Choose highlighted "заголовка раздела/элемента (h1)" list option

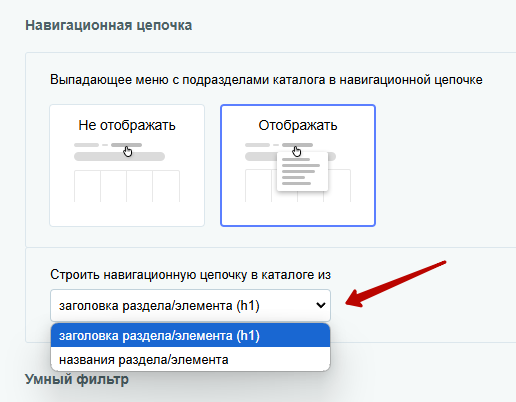(190, 335)
